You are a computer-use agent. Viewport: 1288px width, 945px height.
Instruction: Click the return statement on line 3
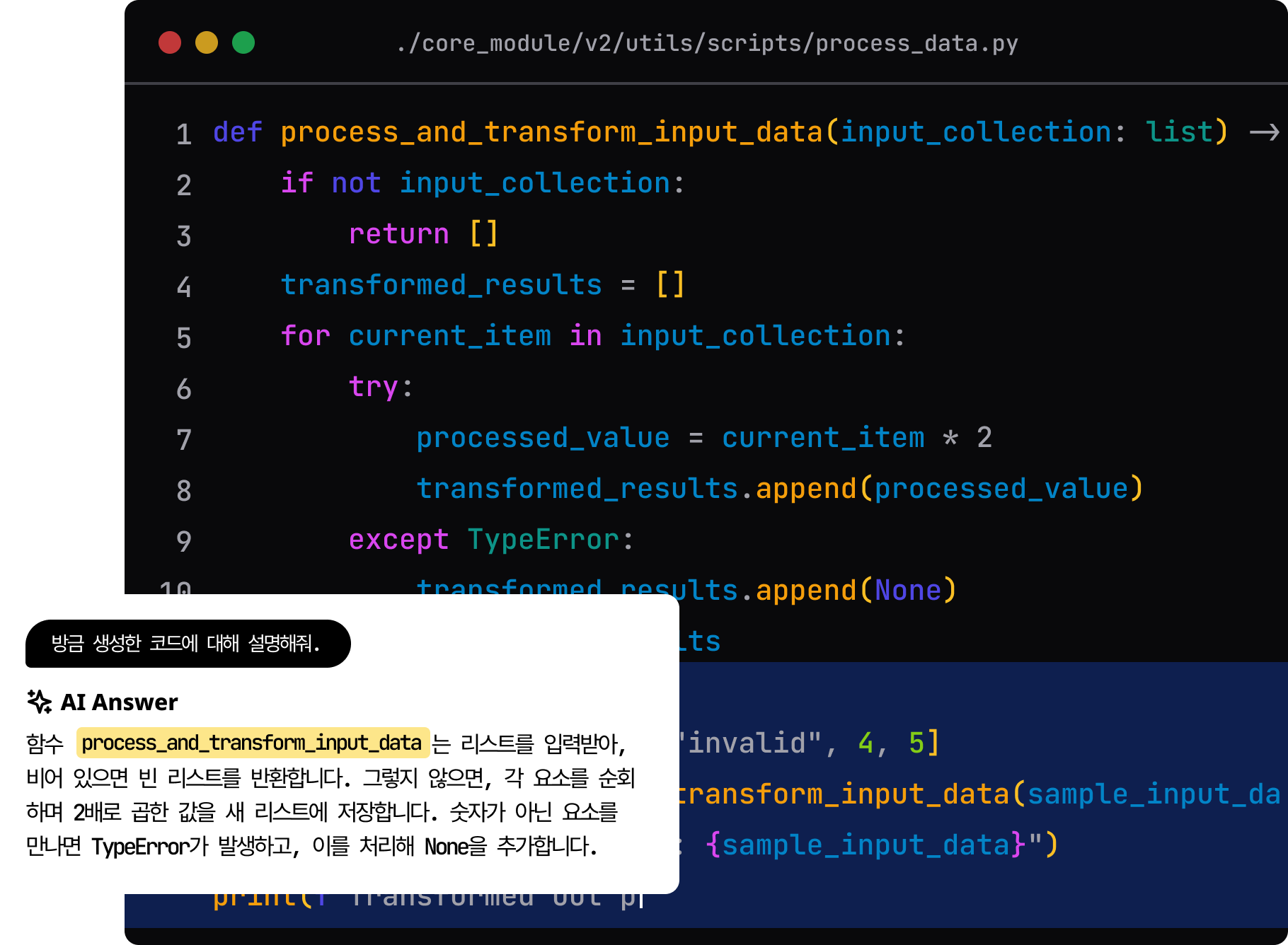pos(398,233)
